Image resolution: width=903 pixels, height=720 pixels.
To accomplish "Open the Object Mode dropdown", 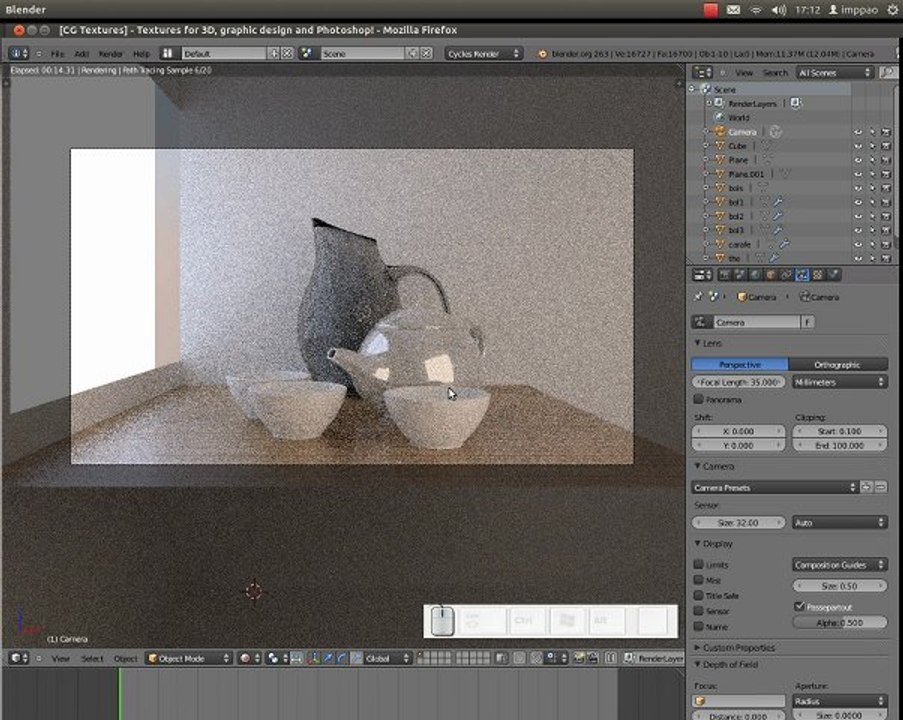I will 188,658.
